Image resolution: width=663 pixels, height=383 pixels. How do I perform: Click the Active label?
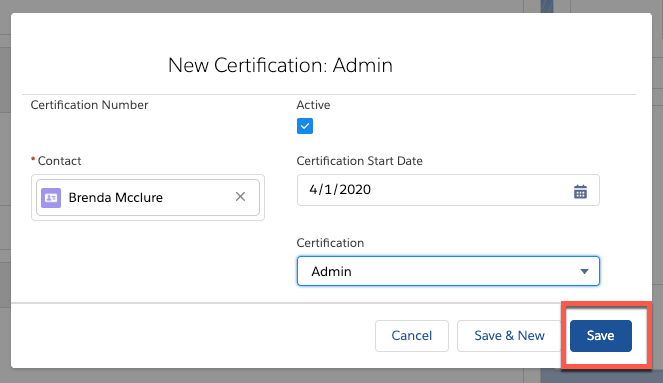coord(313,105)
